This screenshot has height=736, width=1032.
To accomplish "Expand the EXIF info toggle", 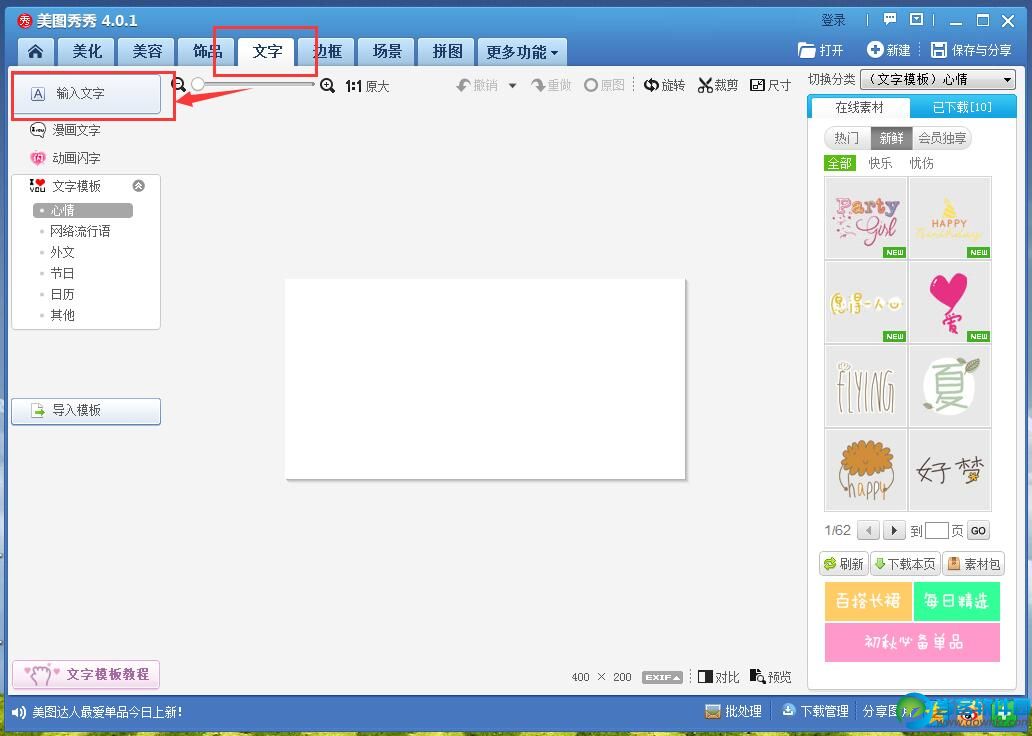I will (x=662, y=677).
